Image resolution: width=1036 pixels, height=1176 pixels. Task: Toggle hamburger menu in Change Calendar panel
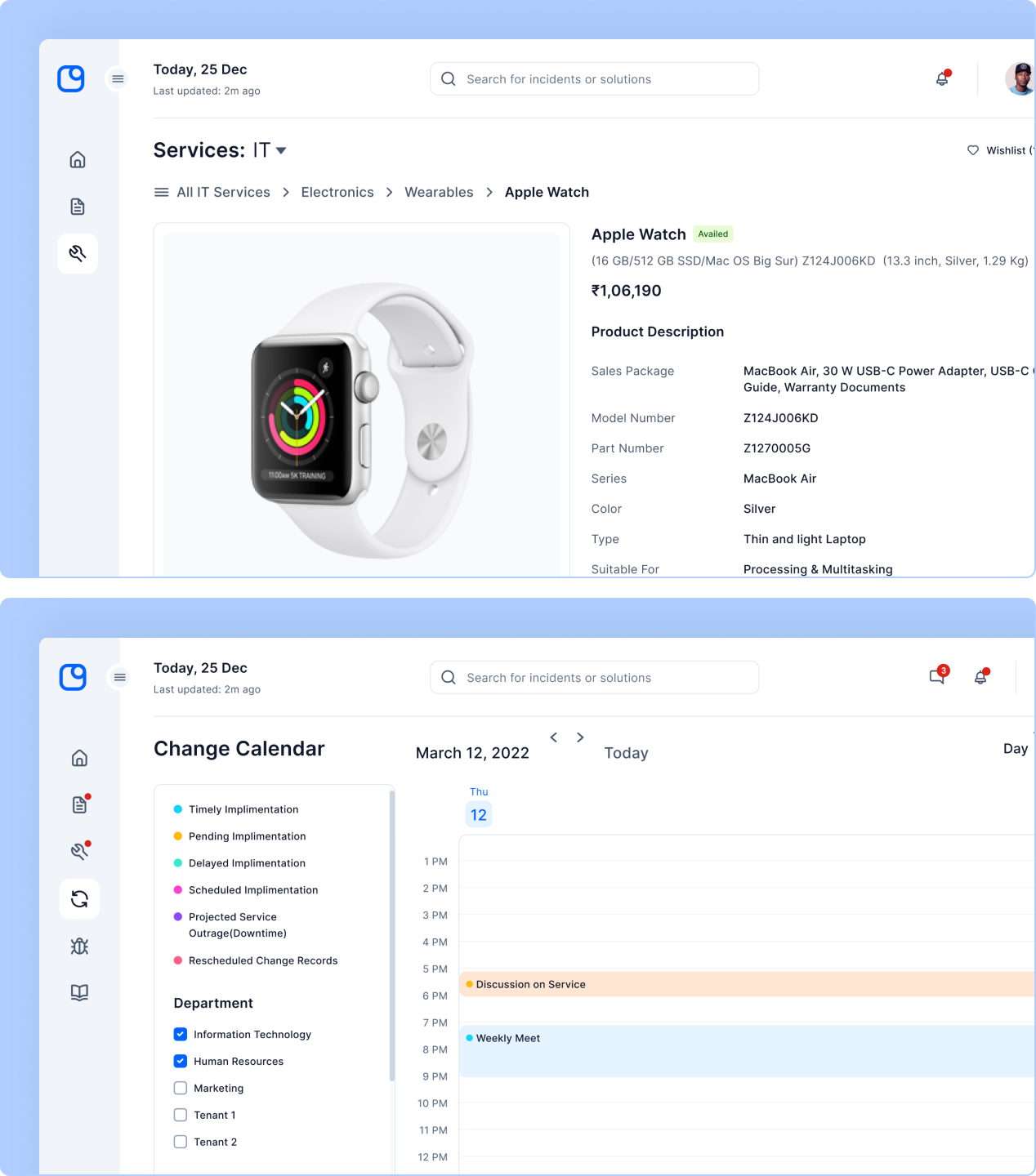(x=120, y=677)
